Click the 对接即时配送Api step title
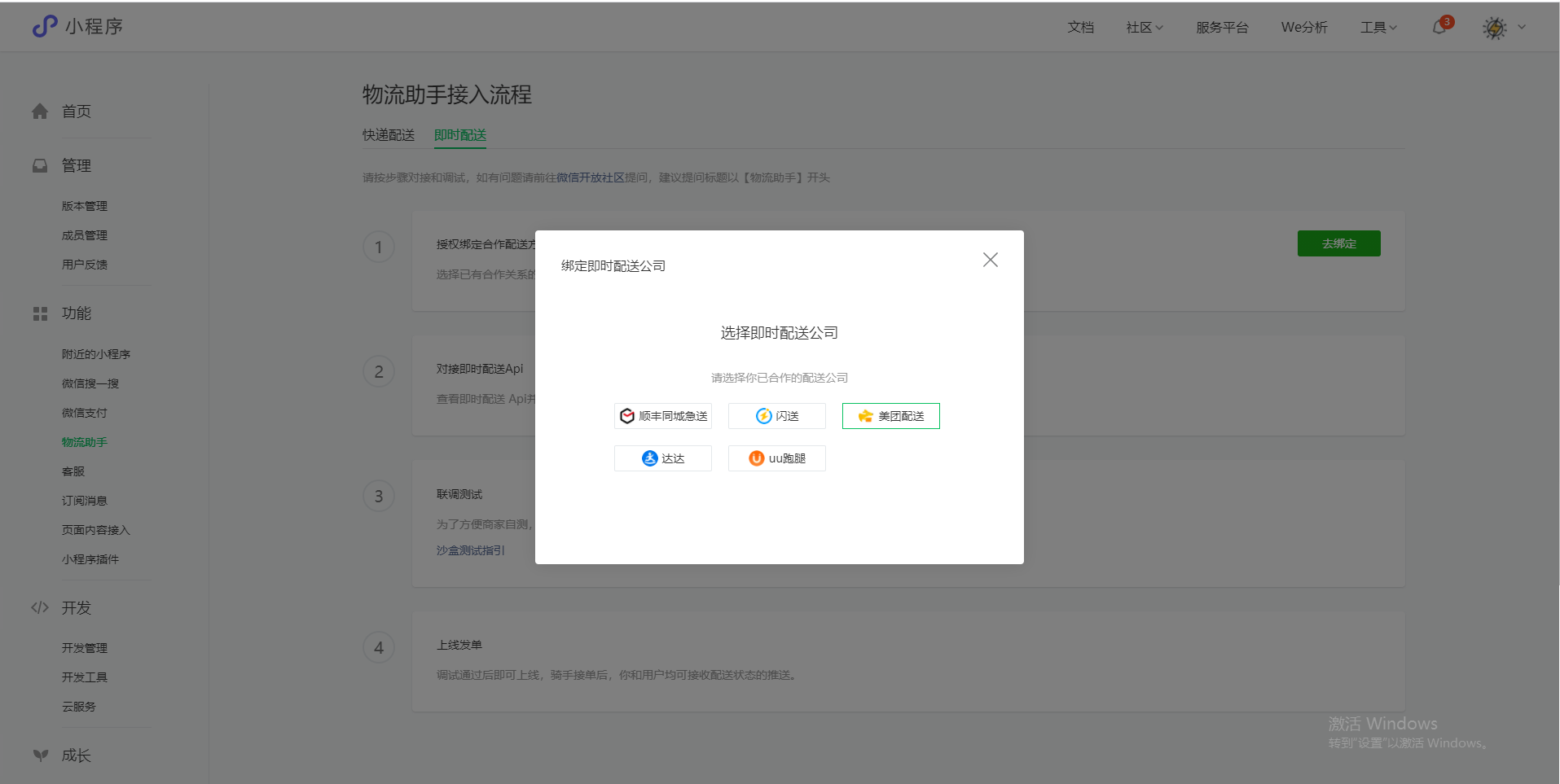Image resolution: width=1560 pixels, height=784 pixels. (480, 369)
